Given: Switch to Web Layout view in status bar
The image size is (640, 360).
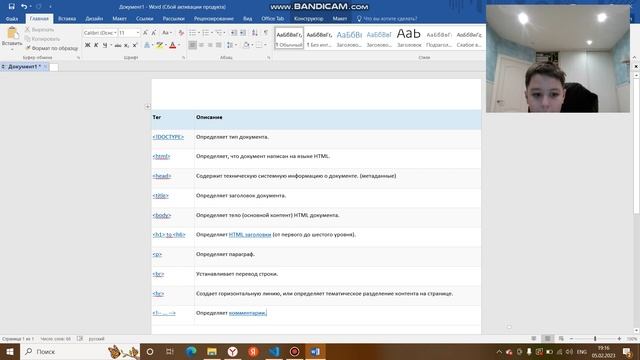Looking at the screenshot, I should click(561, 338).
